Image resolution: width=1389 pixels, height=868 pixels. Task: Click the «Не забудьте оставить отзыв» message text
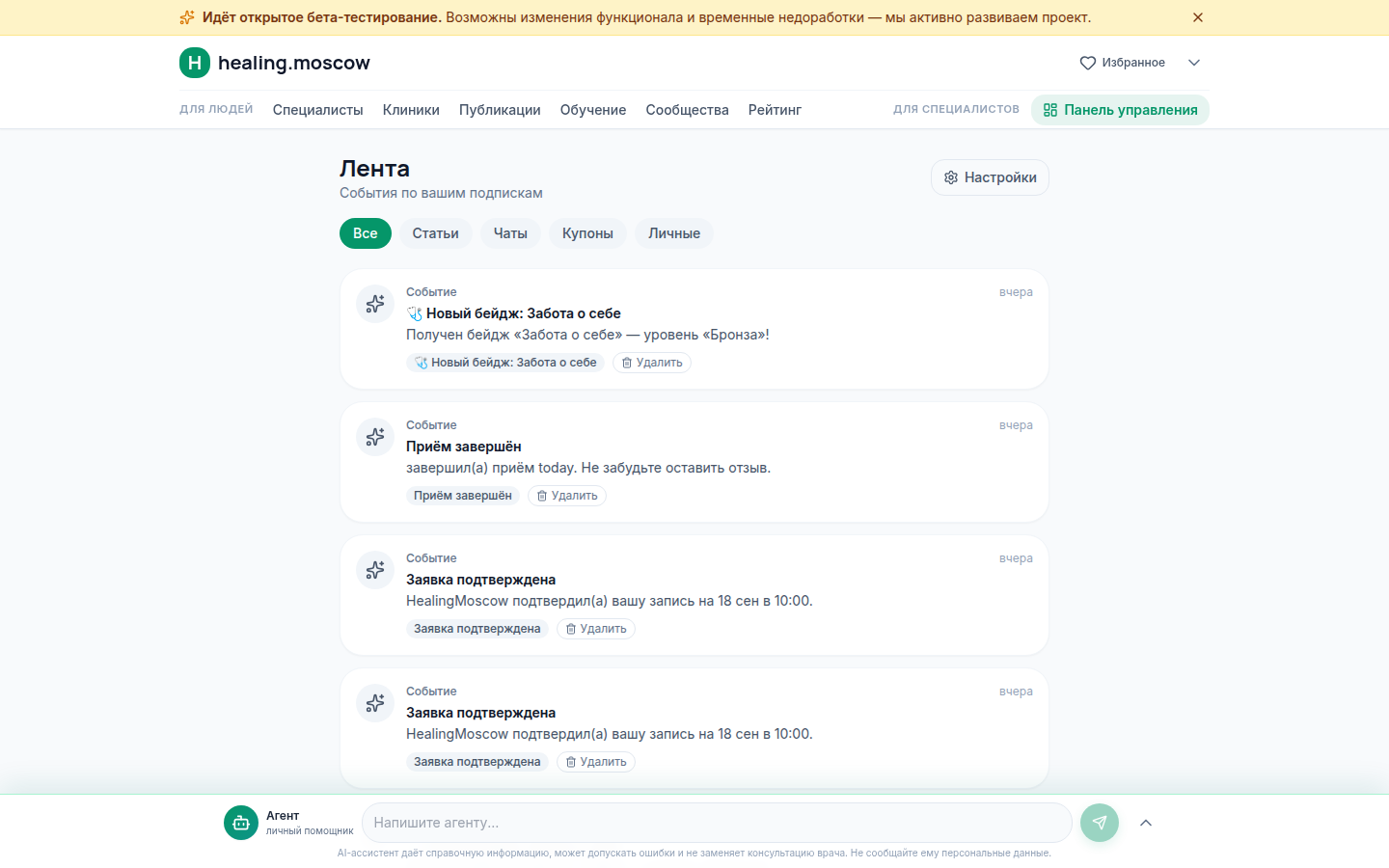click(676, 468)
